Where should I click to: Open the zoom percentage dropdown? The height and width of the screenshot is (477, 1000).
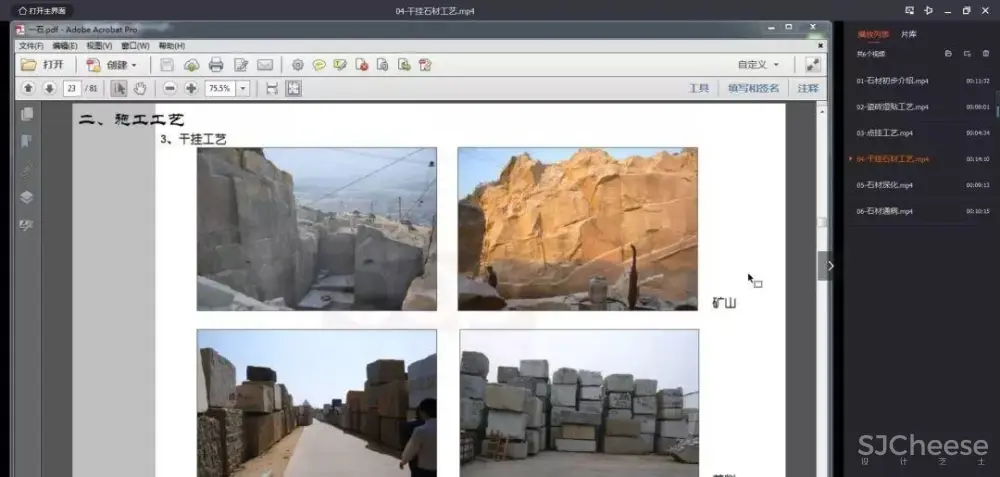[x=242, y=88]
